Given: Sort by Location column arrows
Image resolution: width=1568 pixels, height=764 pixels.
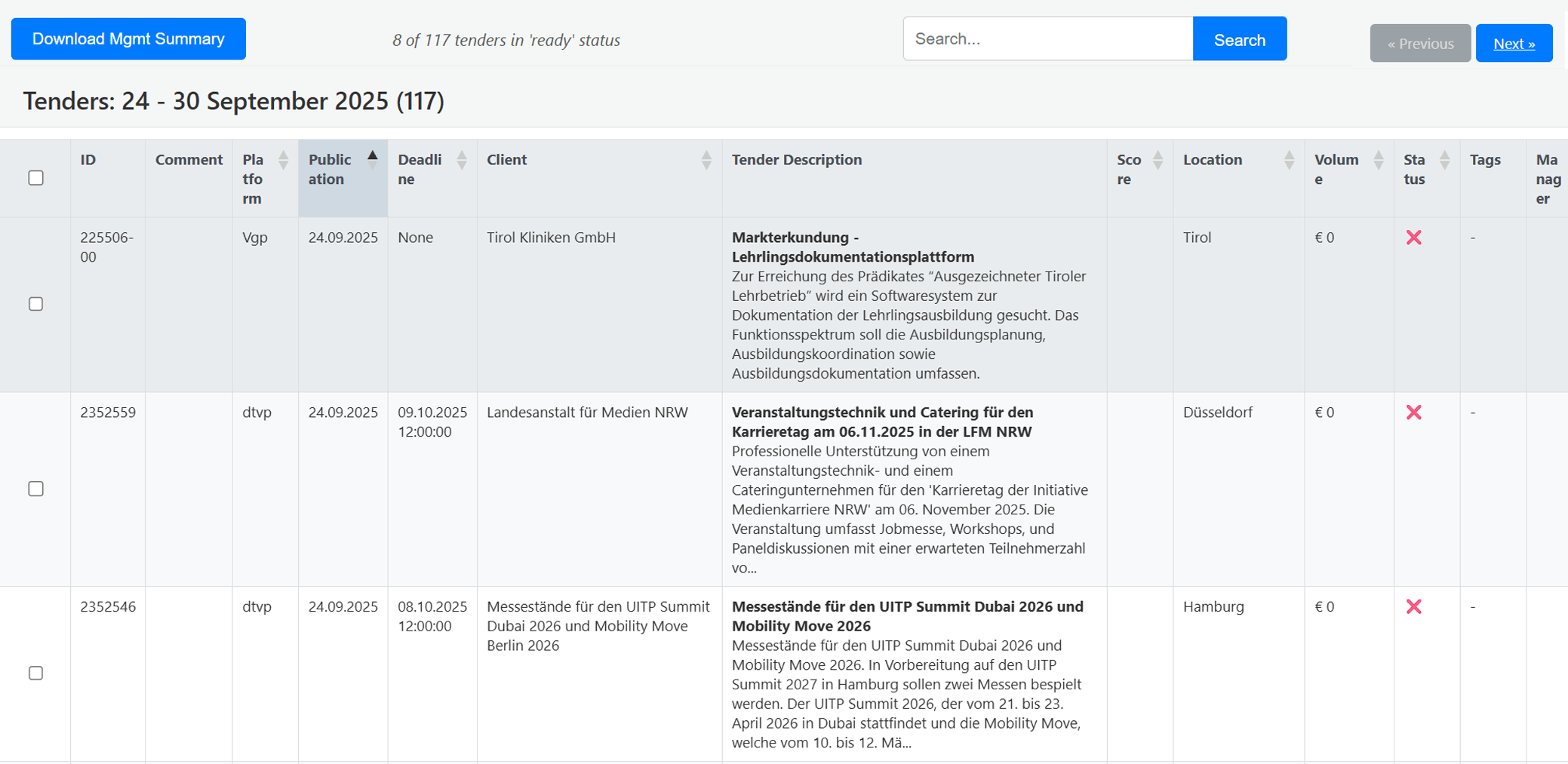Looking at the screenshot, I should tap(1289, 160).
